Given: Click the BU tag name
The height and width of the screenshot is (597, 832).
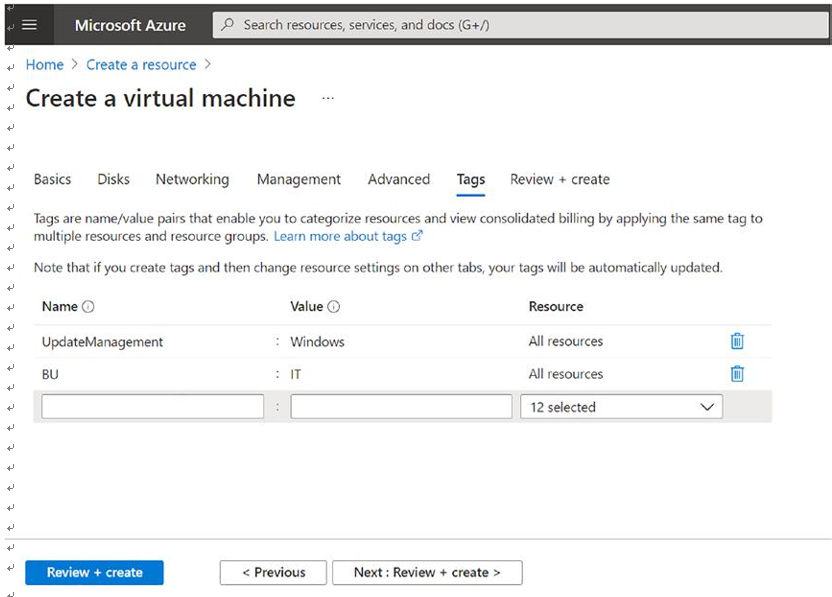Looking at the screenshot, I should click(x=50, y=375).
